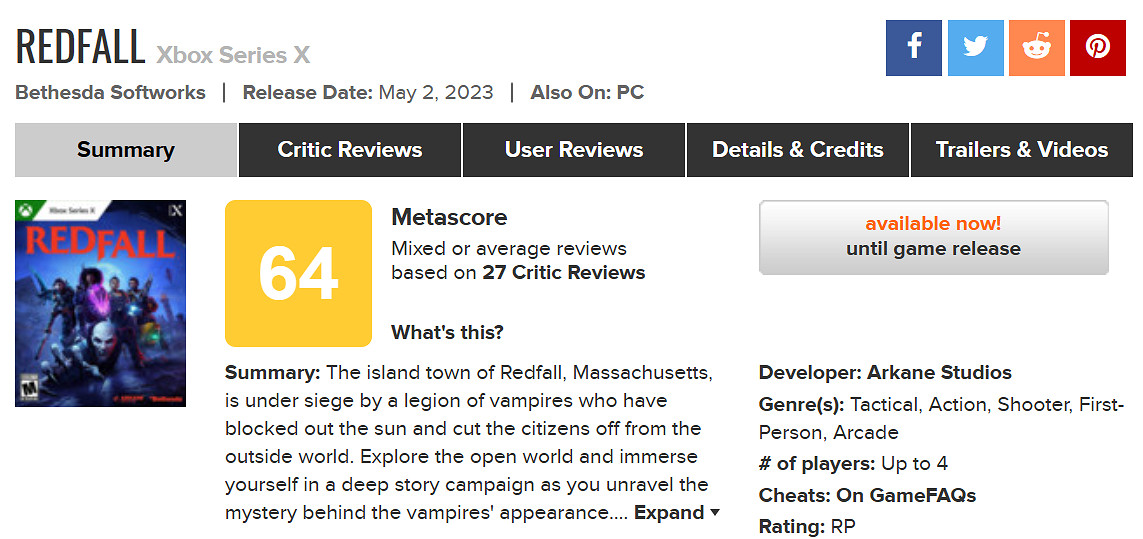Open the Arkane Studios developer link
The height and width of the screenshot is (539, 1143).
(939, 373)
